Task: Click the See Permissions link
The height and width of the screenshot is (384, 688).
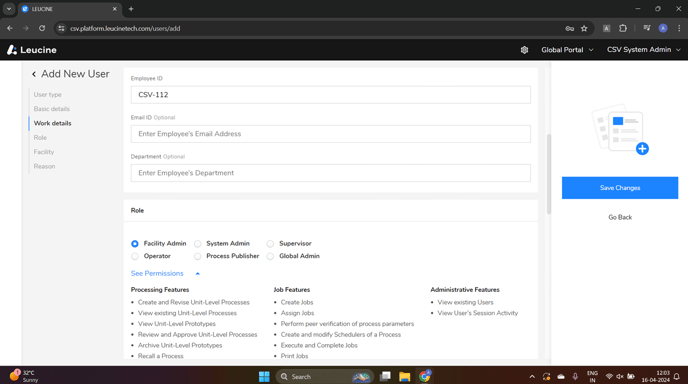Action: pos(157,273)
